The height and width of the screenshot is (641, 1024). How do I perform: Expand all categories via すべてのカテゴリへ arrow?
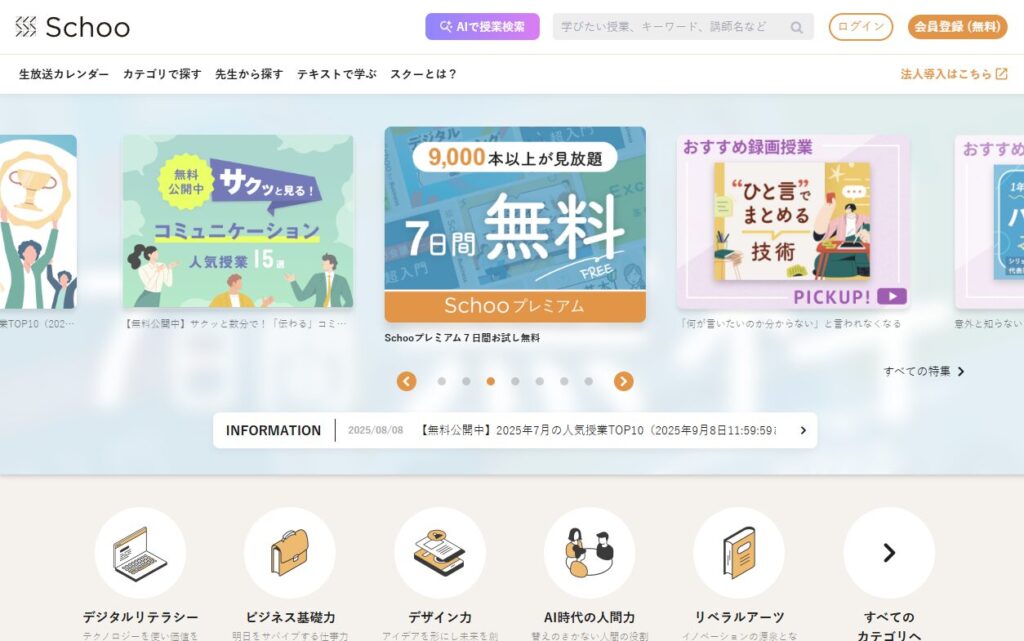pos(889,553)
